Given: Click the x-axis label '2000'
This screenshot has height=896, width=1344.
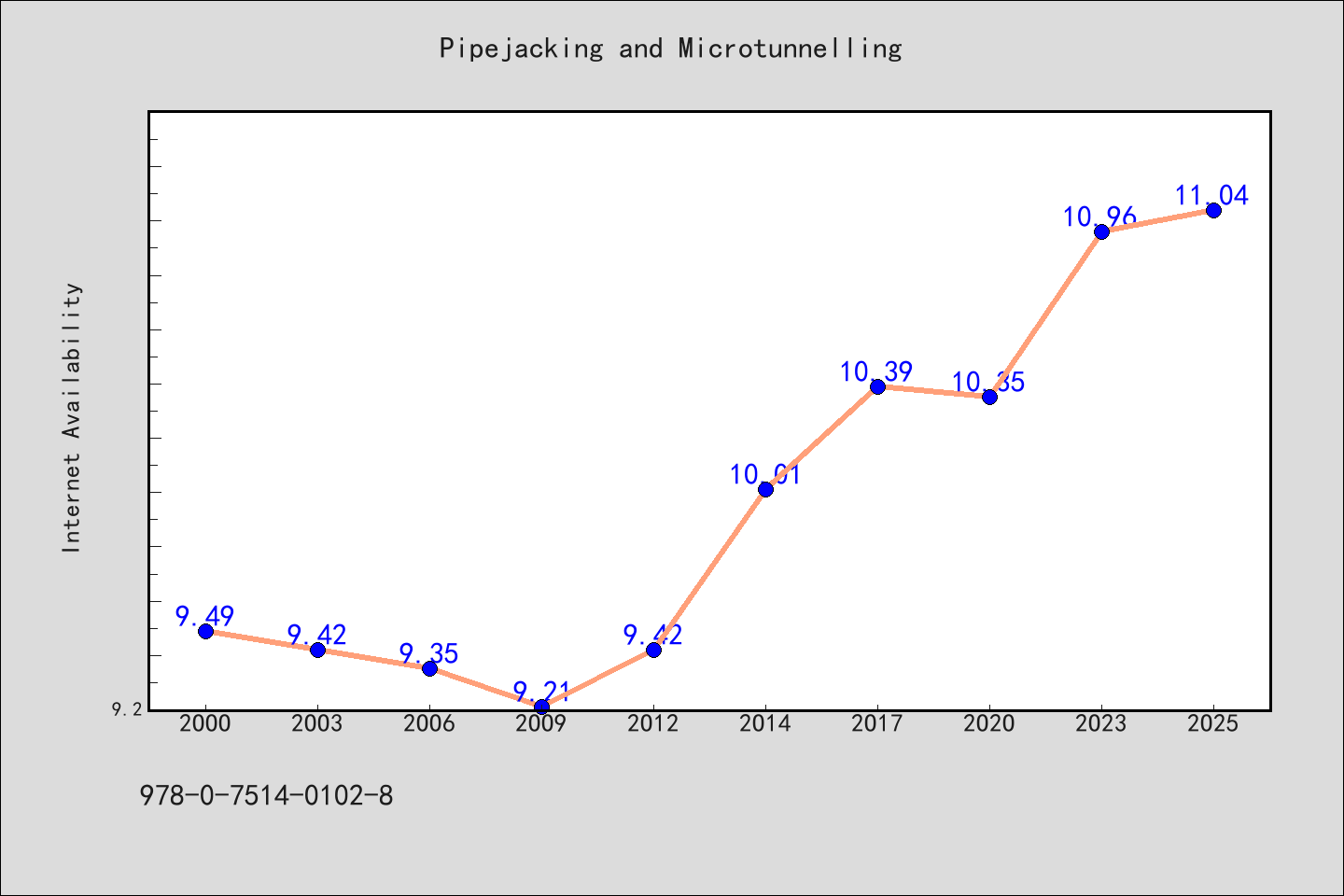Looking at the screenshot, I should click(x=205, y=724).
